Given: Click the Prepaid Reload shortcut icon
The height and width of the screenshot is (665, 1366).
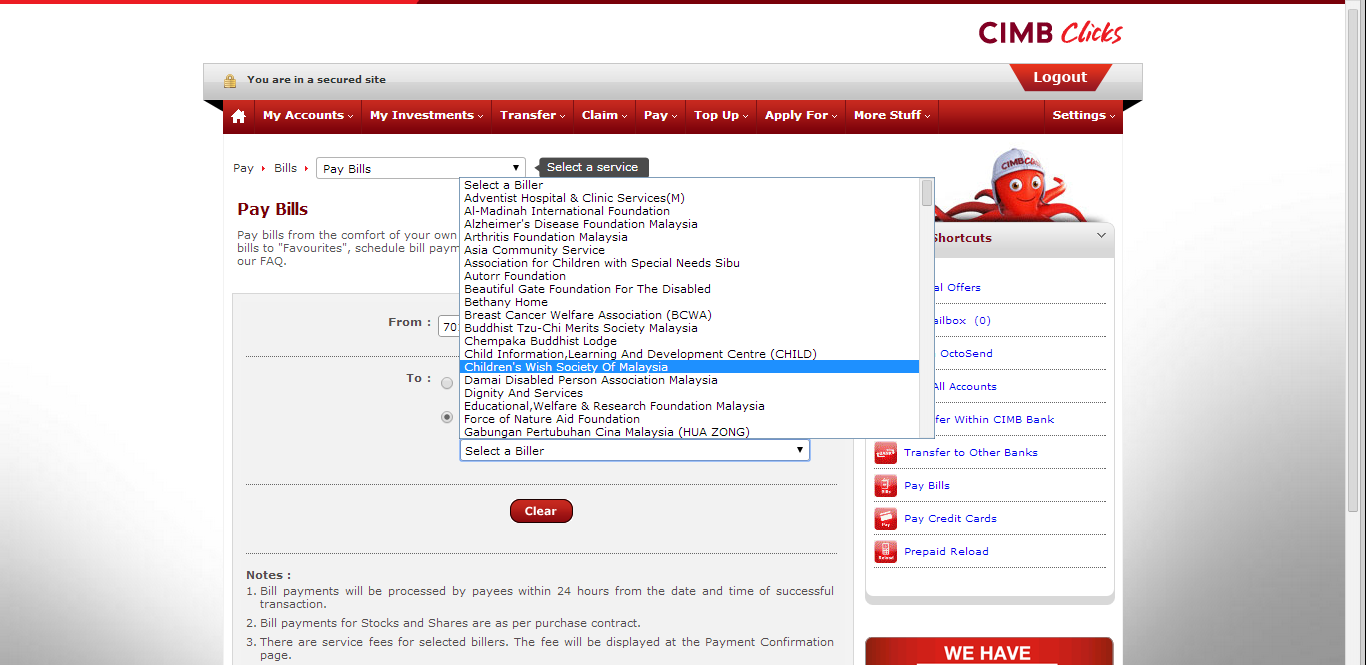Looking at the screenshot, I should 885,552.
